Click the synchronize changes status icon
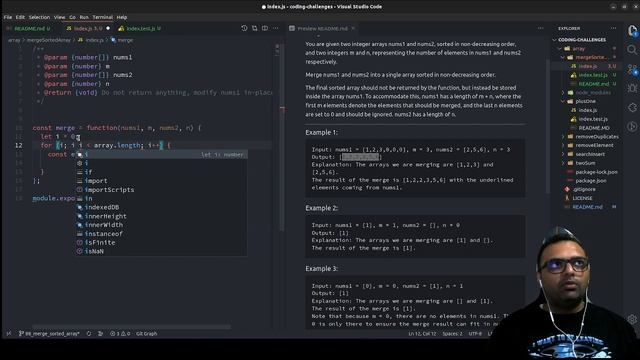Screen dimensions: 640x360 click(x=89, y=333)
